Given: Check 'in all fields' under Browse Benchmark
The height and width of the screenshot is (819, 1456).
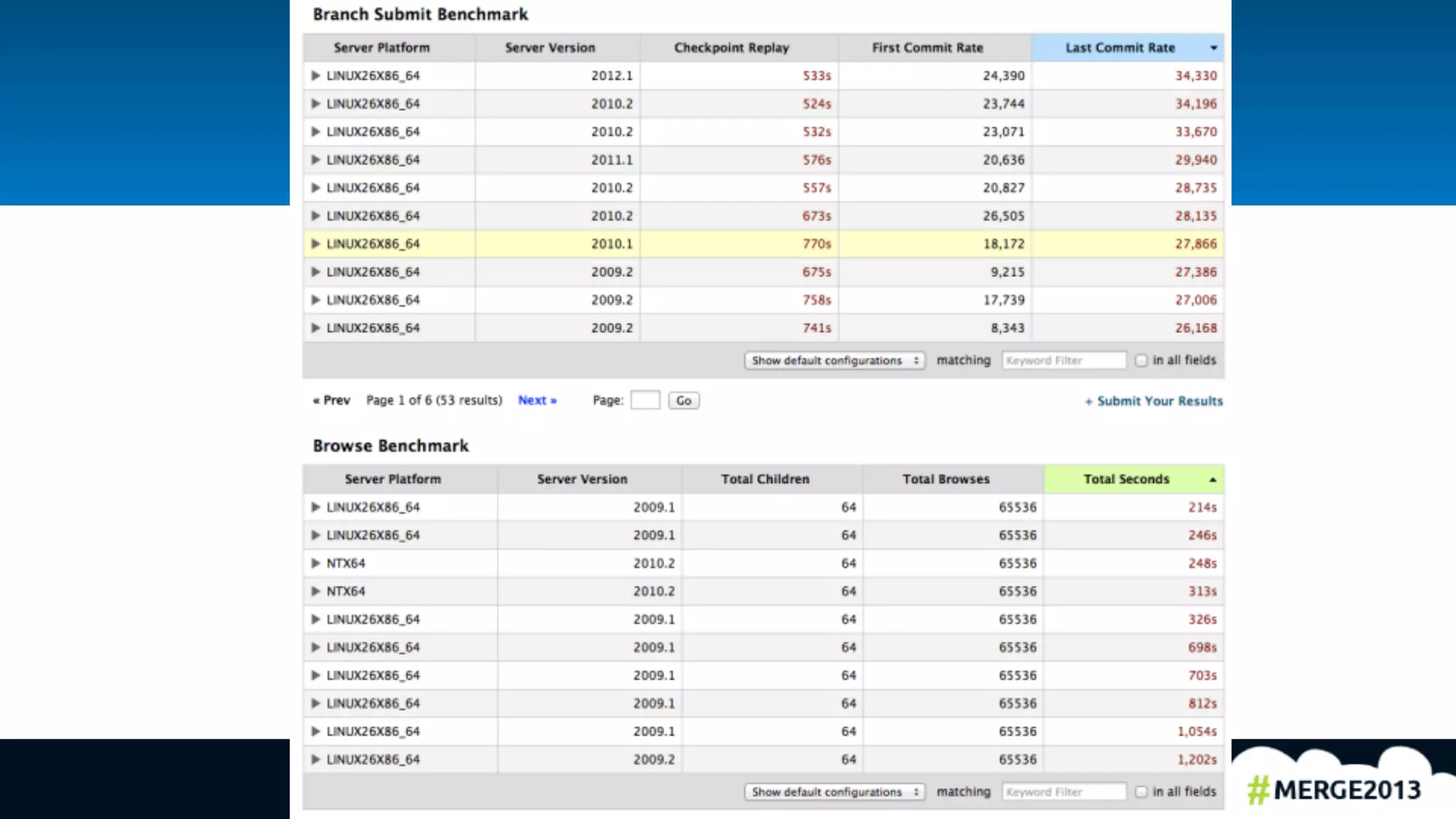Looking at the screenshot, I should [x=1141, y=791].
